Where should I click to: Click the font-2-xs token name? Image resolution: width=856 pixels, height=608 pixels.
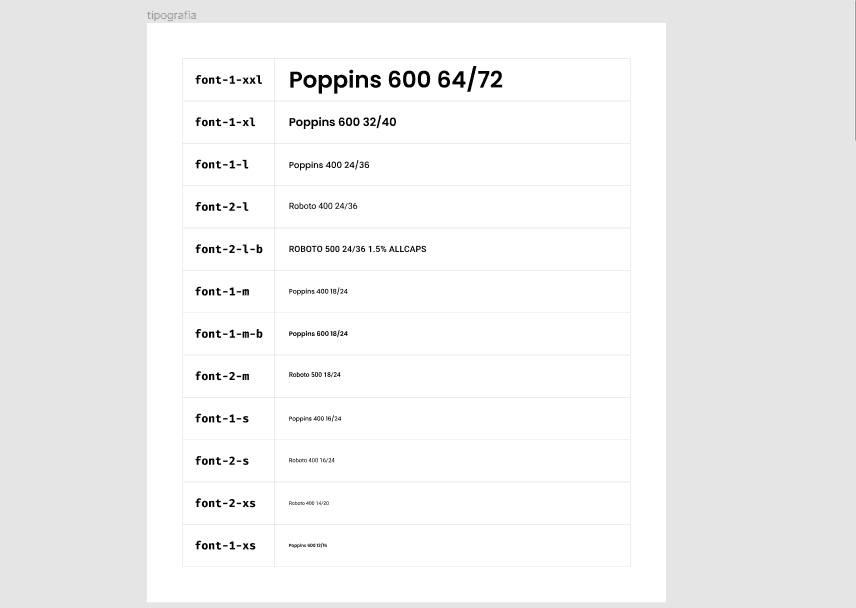225,503
